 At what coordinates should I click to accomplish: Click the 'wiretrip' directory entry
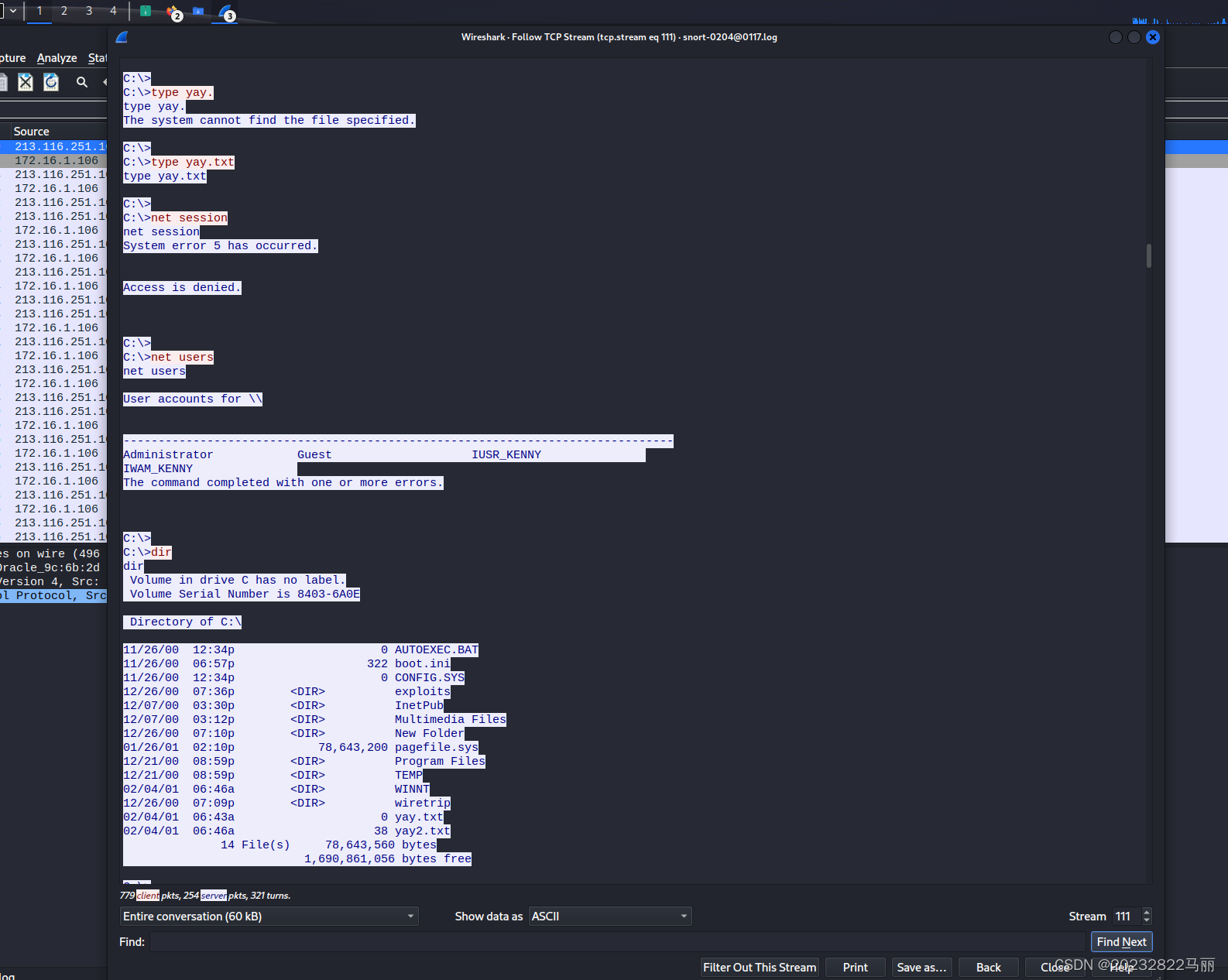[423, 804]
